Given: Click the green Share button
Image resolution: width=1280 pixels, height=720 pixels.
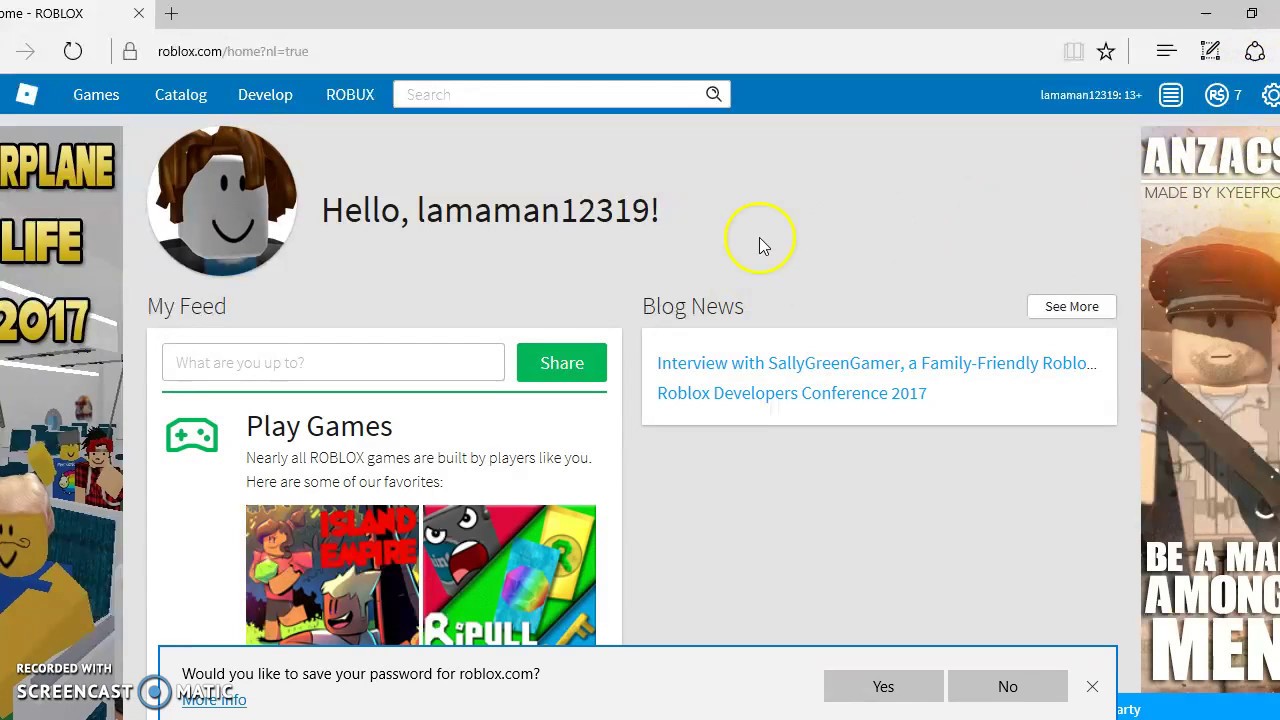Looking at the screenshot, I should [x=562, y=362].
